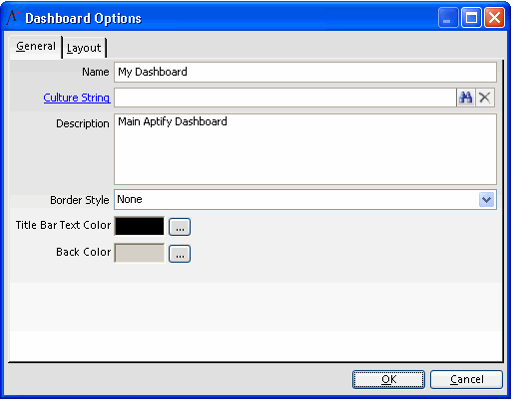Maximize the Dashboard Options window
The image size is (528, 417).
471,18
